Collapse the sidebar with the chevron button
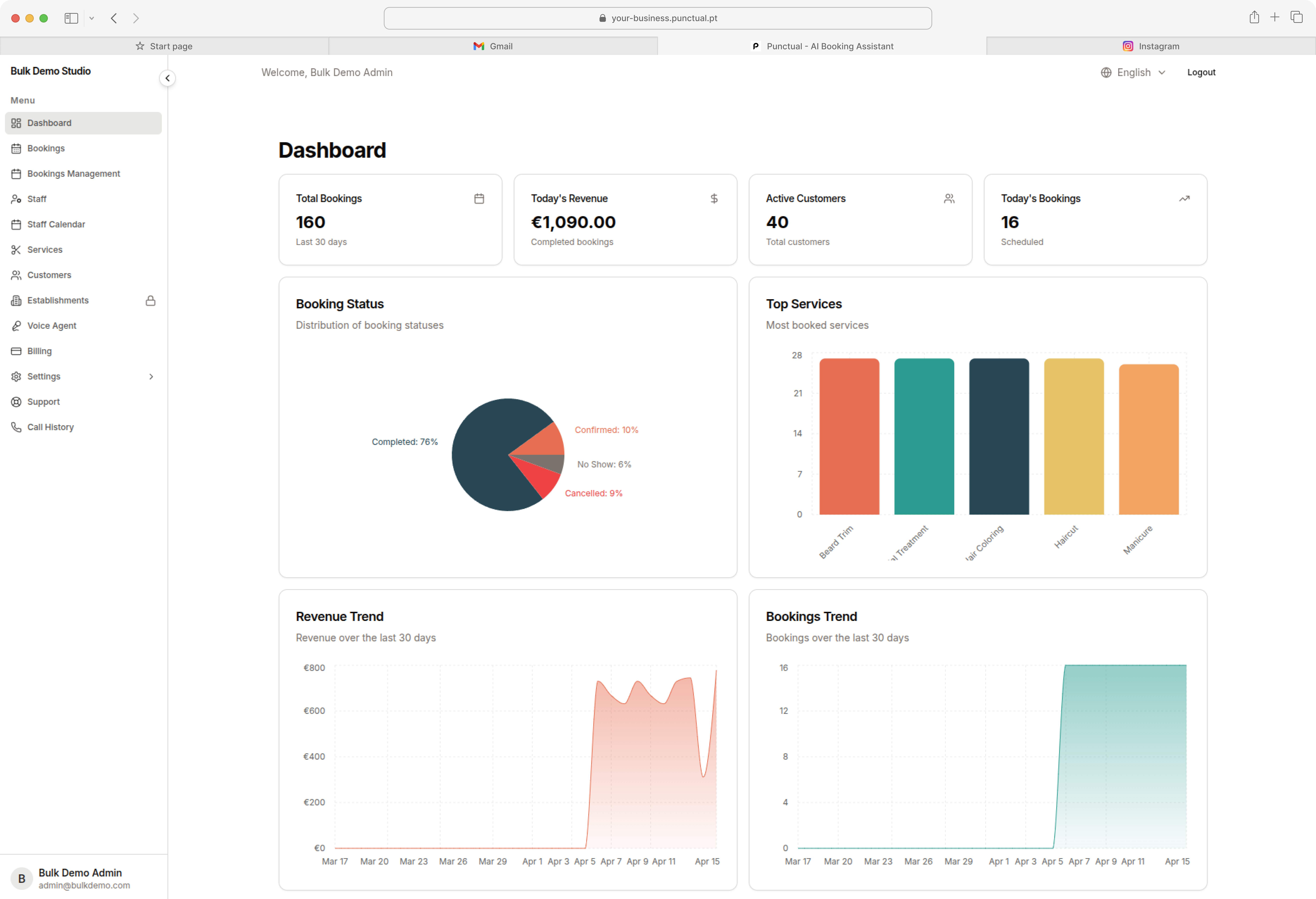Image resolution: width=1316 pixels, height=899 pixels. (x=168, y=78)
